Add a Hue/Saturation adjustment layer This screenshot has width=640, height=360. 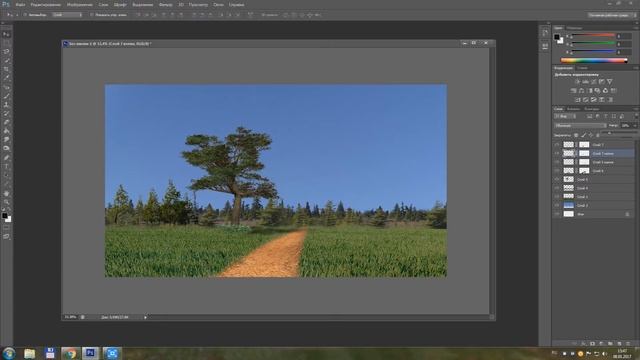tap(573, 91)
